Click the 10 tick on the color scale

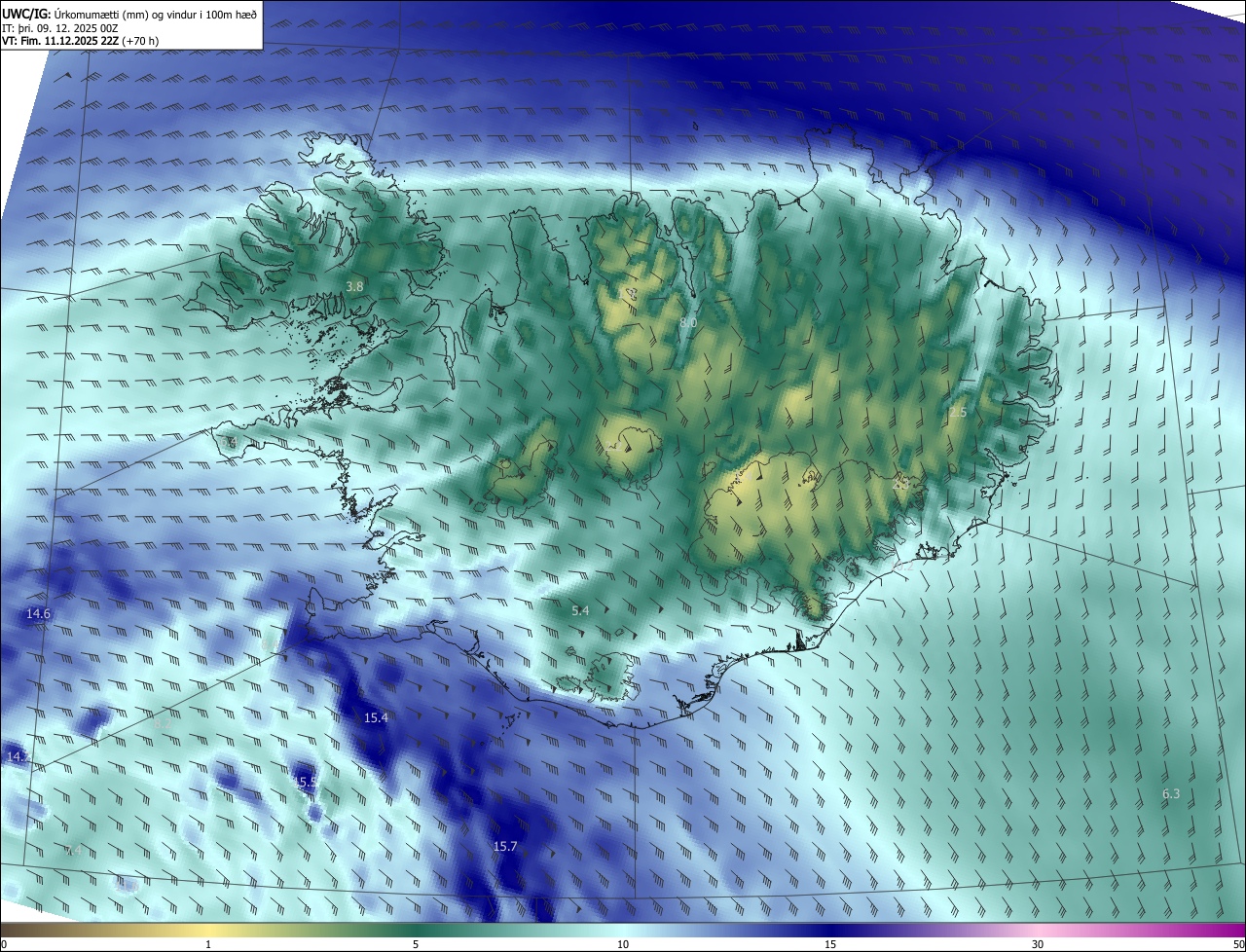coord(623,944)
